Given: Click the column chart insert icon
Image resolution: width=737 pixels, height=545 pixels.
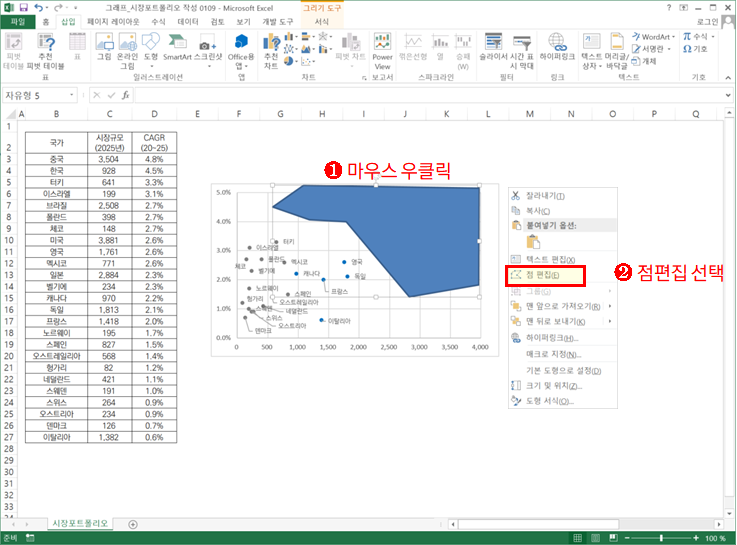Looking at the screenshot, I should 290,37.
